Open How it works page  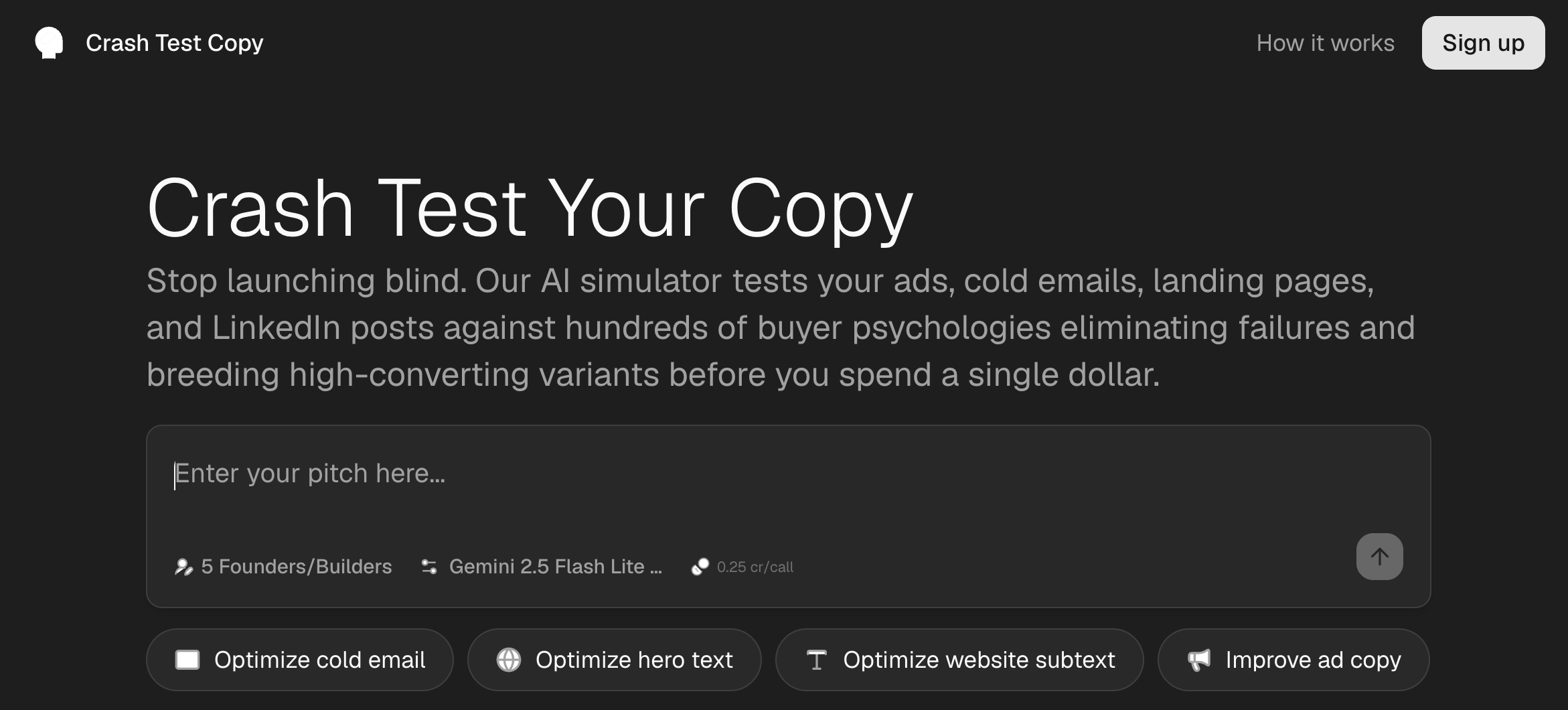(x=1325, y=43)
